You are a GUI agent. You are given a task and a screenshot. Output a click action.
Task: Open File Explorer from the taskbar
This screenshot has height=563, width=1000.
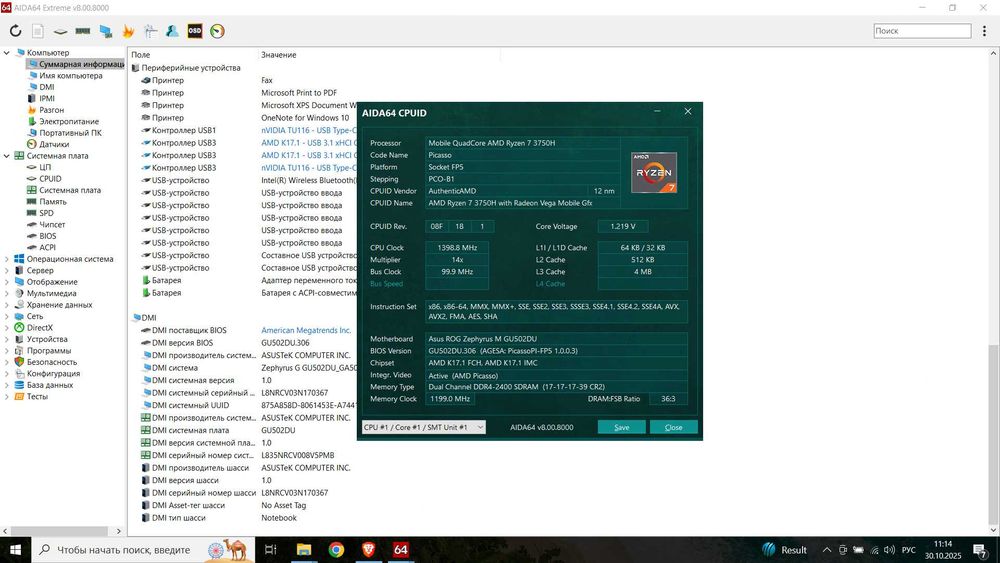[x=304, y=550]
